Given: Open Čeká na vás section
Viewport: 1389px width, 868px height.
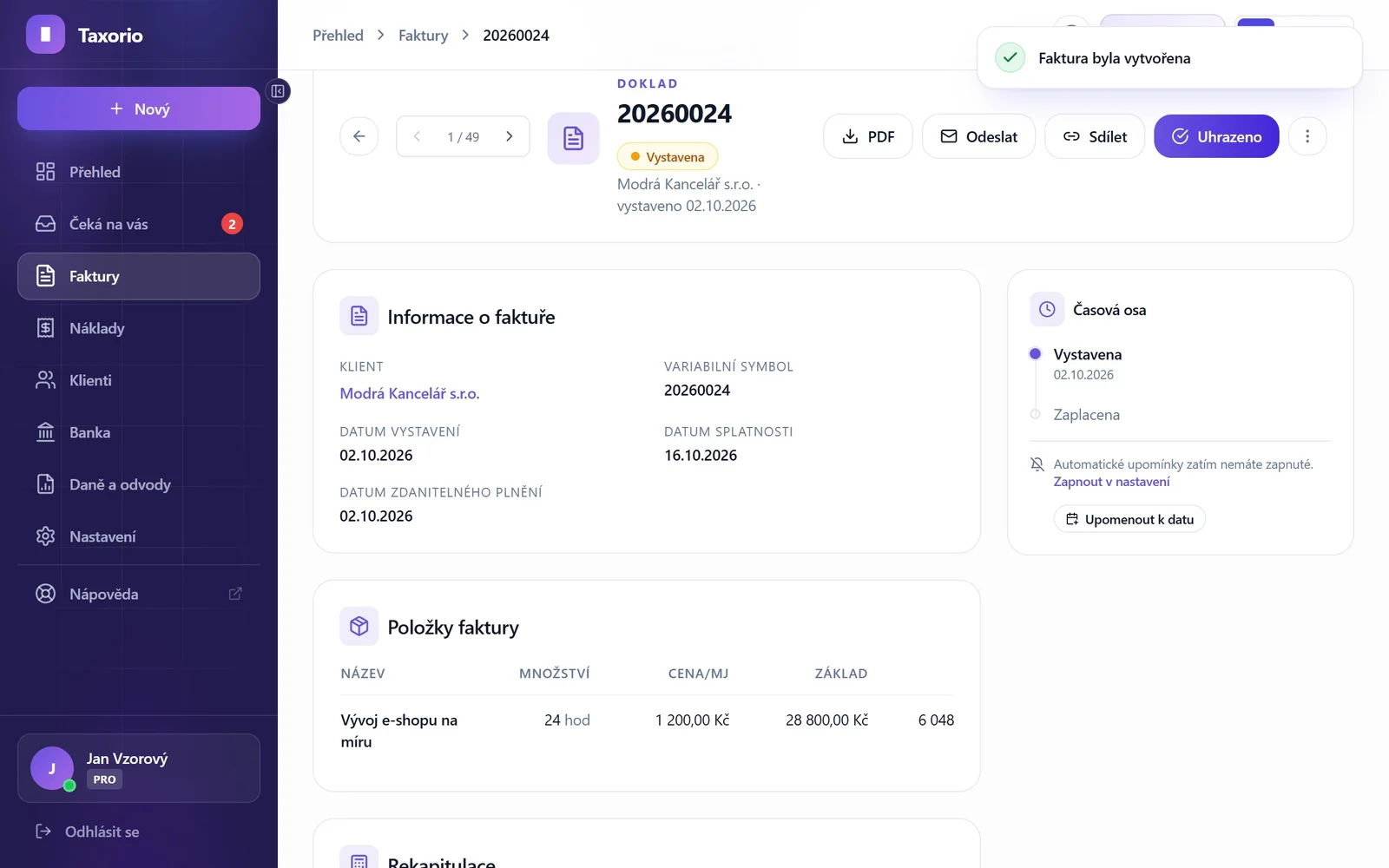Looking at the screenshot, I should pyautogui.click(x=139, y=224).
